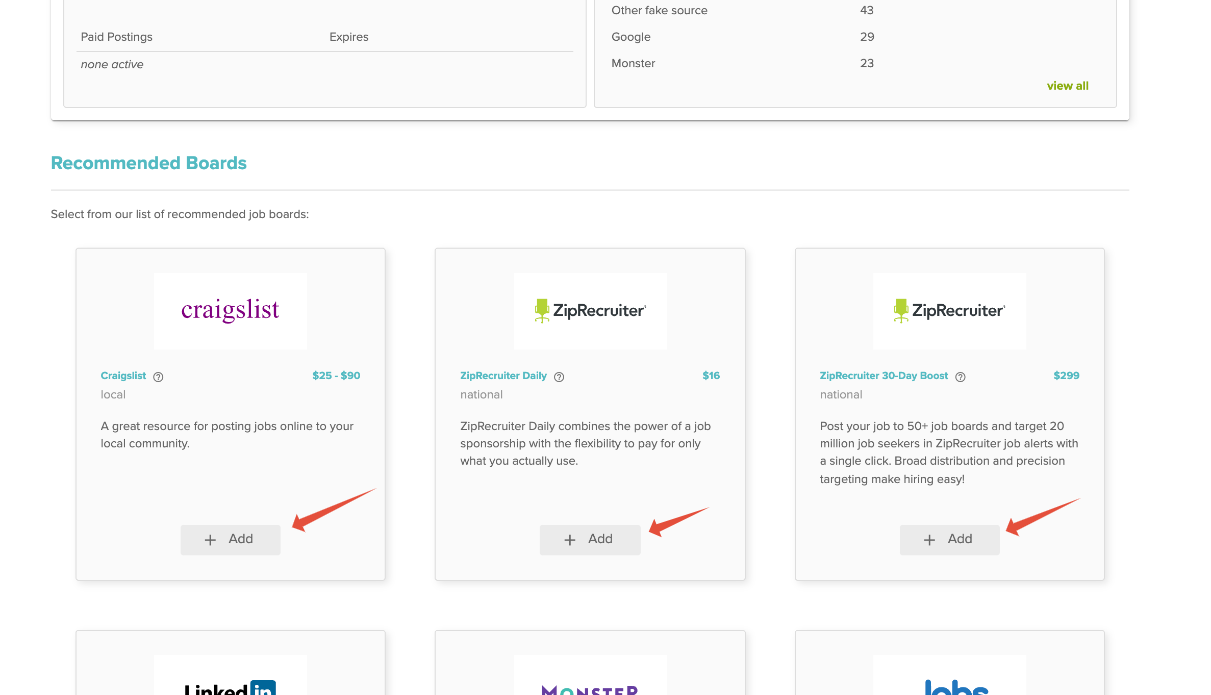Open the Craigslist board title link

[123, 376]
